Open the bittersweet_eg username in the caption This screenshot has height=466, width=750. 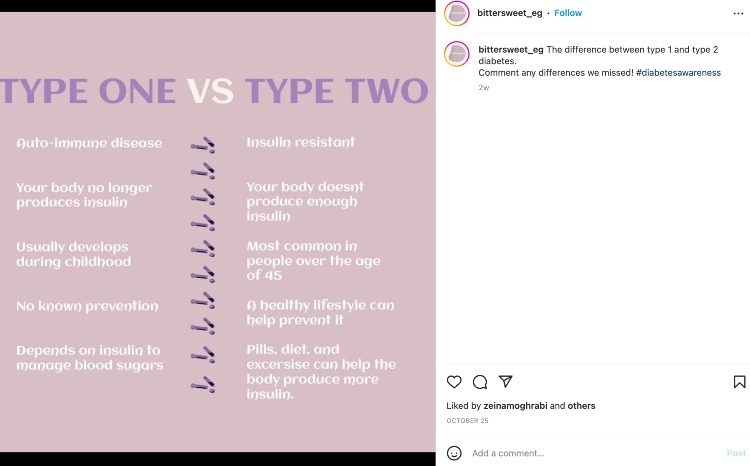click(x=511, y=48)
